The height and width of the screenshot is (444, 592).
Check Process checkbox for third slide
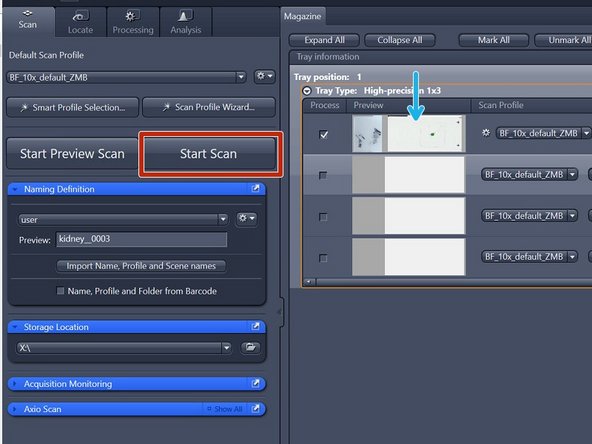(x=323, y=217)
